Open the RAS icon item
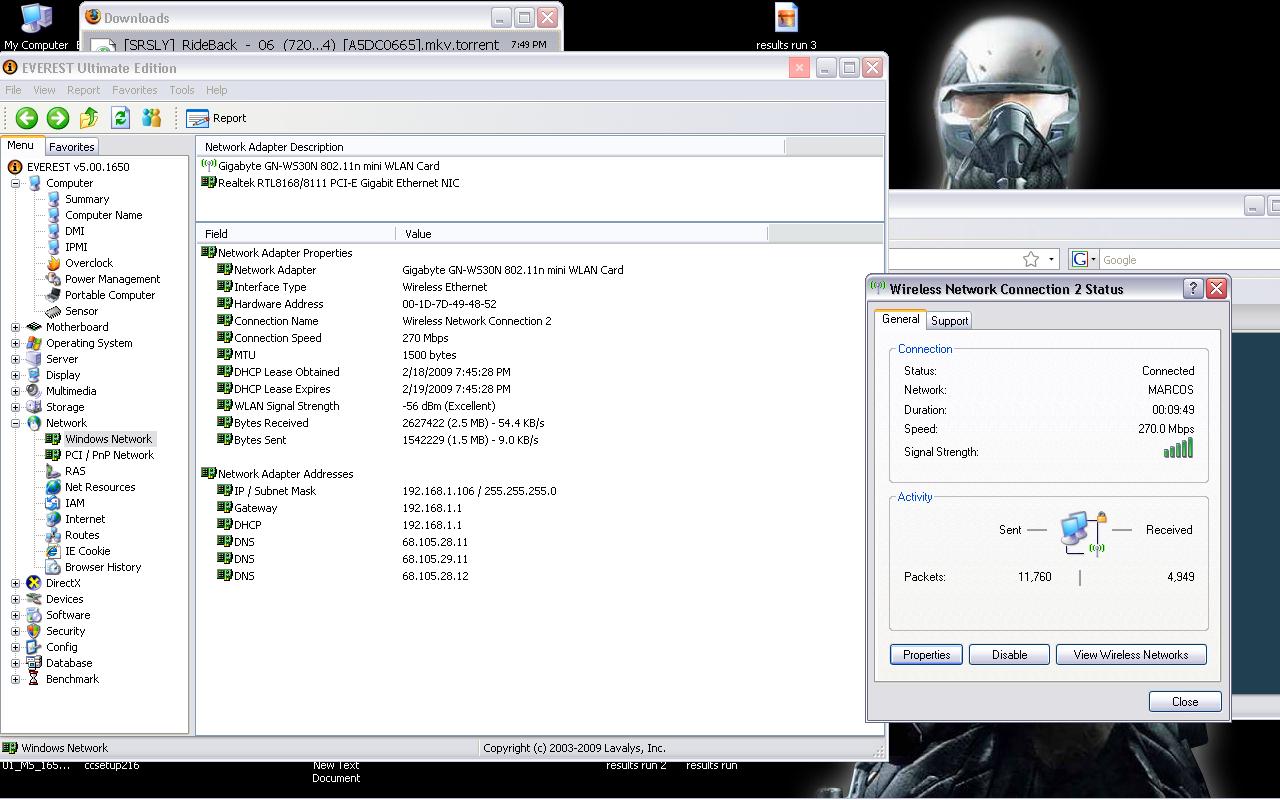Screen dimensions: 1280x800 point(54,471)
